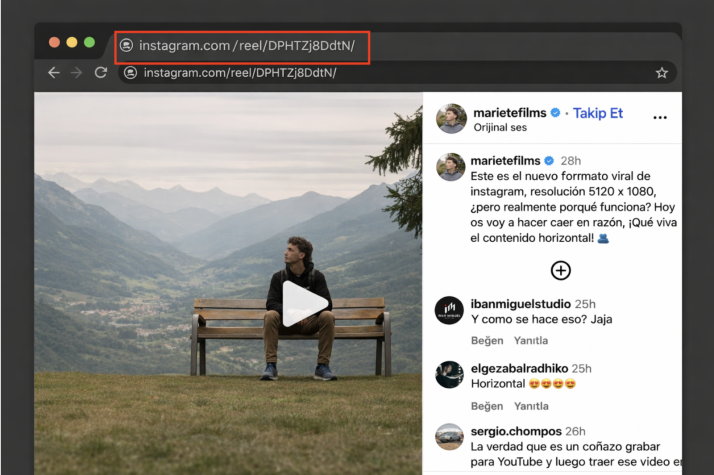Go back with the browser back arrow
The width and height of the screenshot is (714, 475).
tap(54, 72)
